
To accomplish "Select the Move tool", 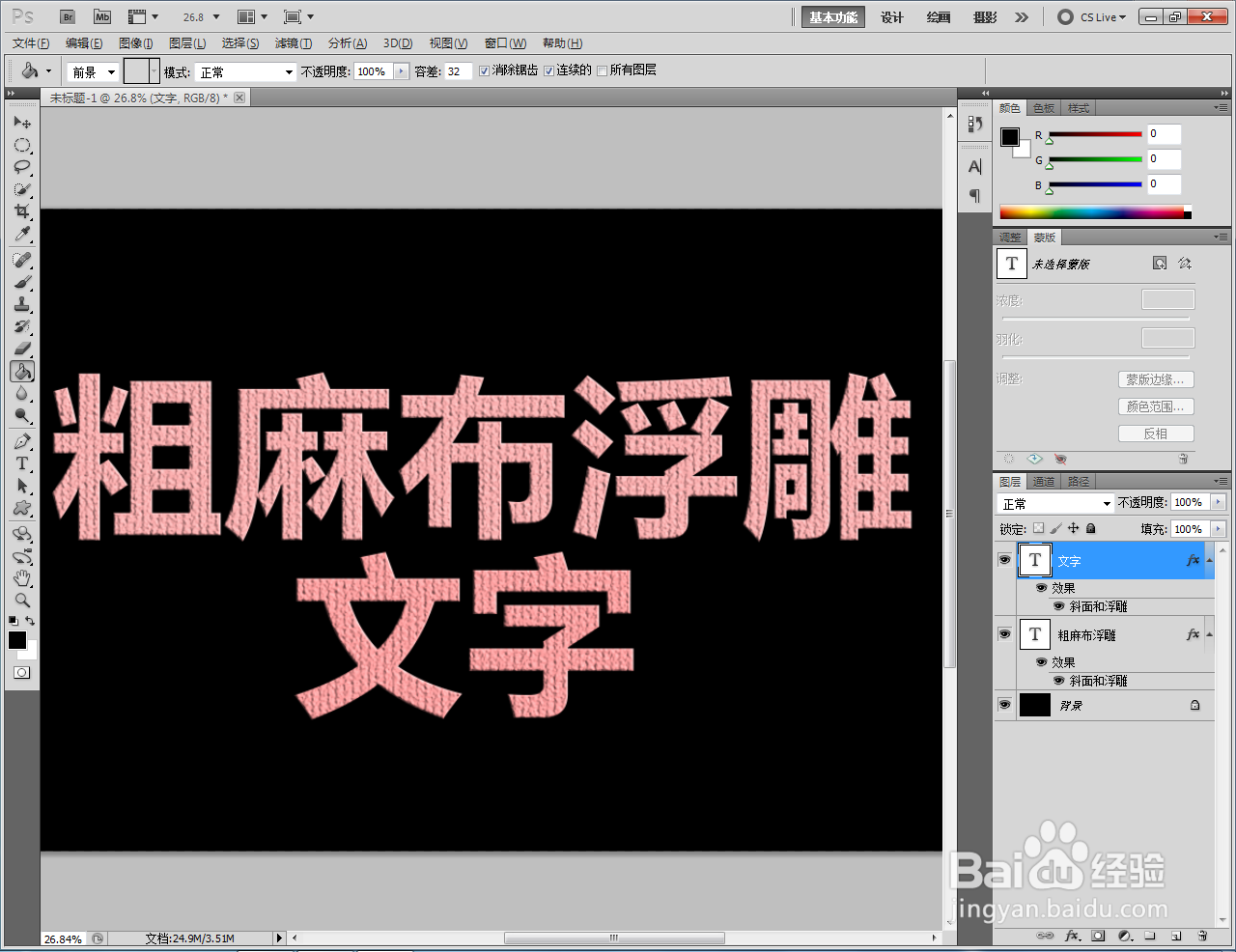I will [x=21, y=122].
